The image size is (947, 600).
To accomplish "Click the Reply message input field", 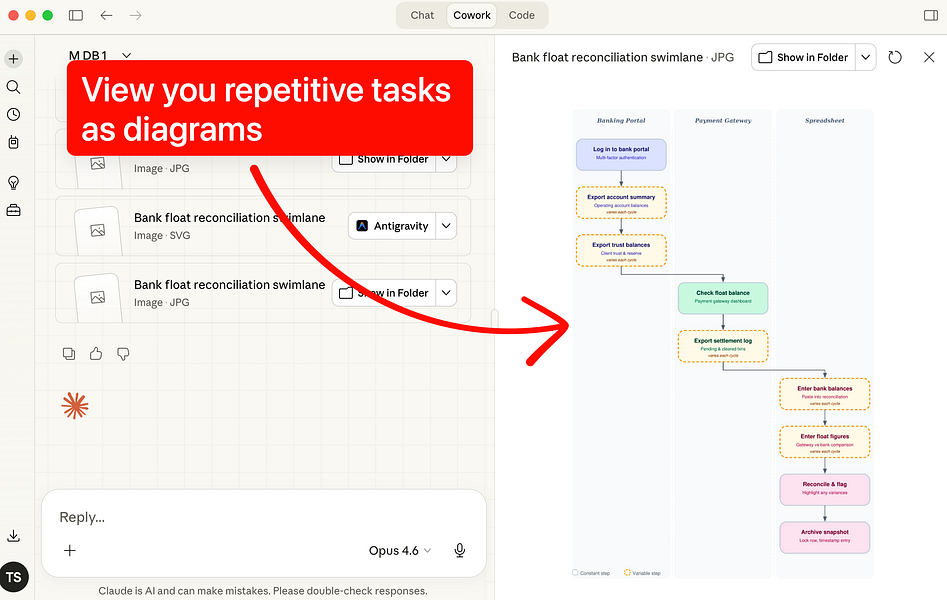I will point(263,517).
